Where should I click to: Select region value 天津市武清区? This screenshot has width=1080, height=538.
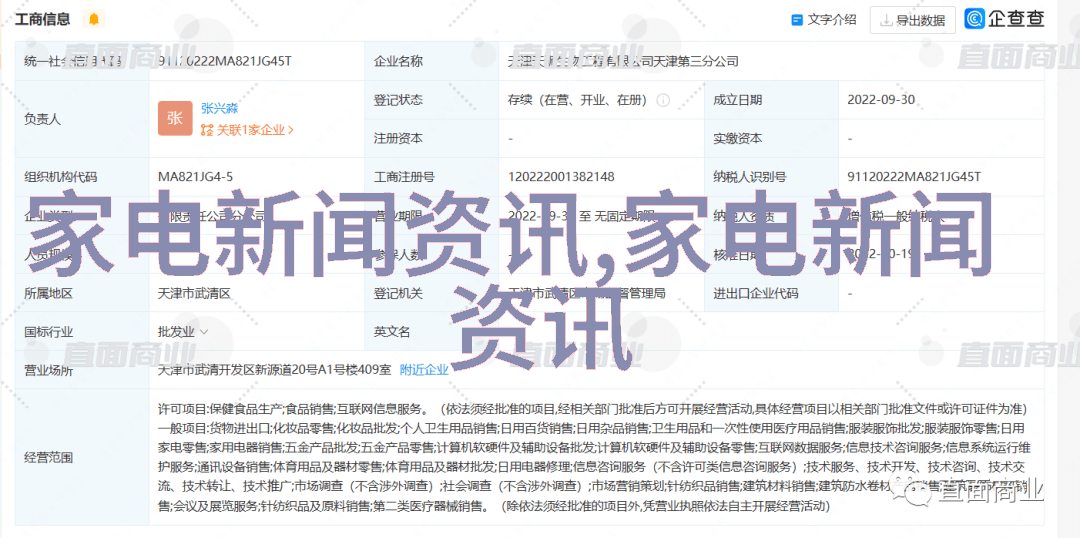pyautogui.click(x=194, y=293)
